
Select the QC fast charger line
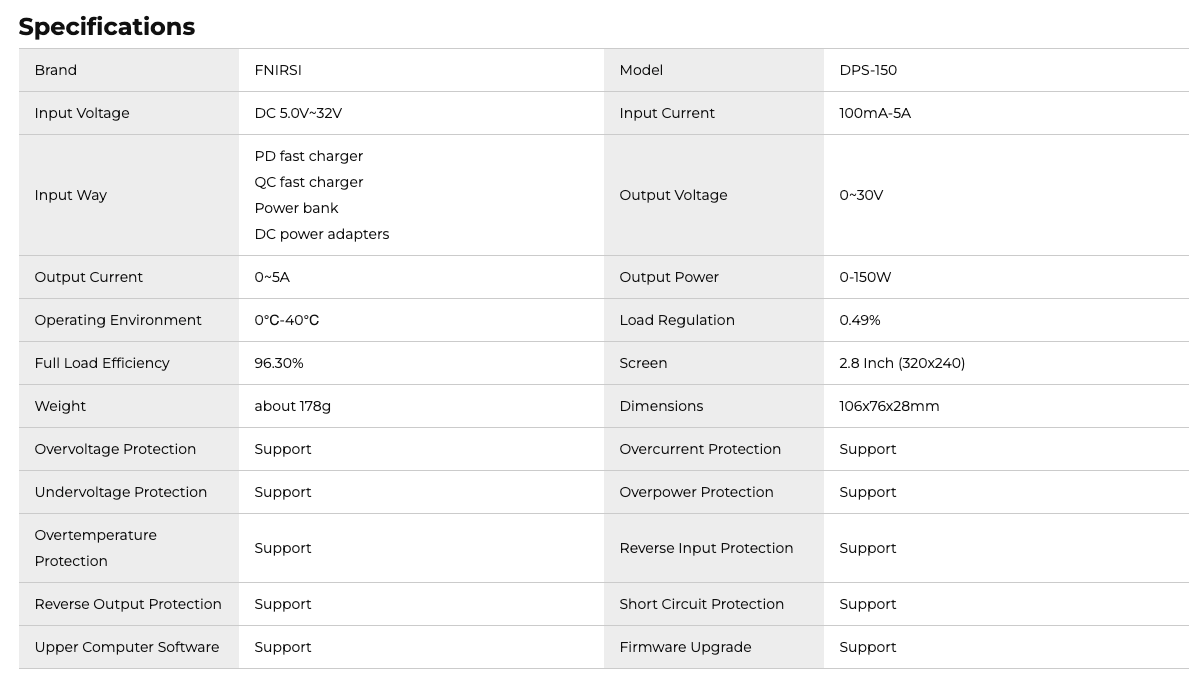[309, 182]
